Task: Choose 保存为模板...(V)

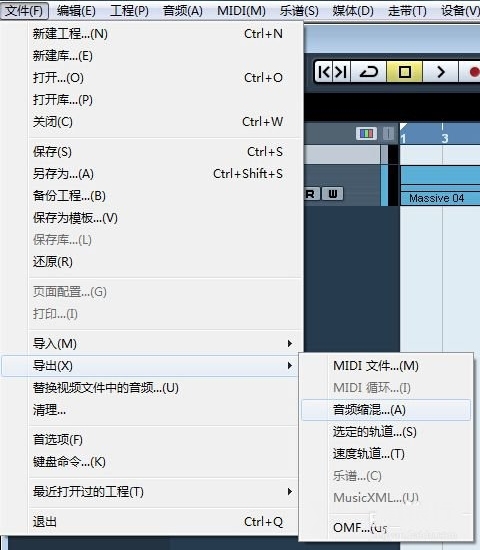Action: 152,218
